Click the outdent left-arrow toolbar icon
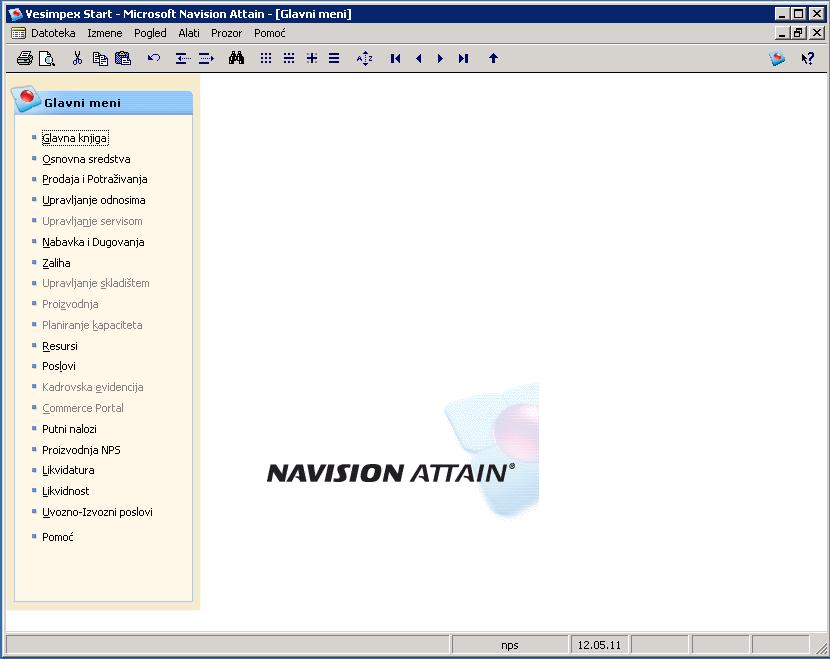The width and height of the screenshot is (830, 659). [183, 58]
